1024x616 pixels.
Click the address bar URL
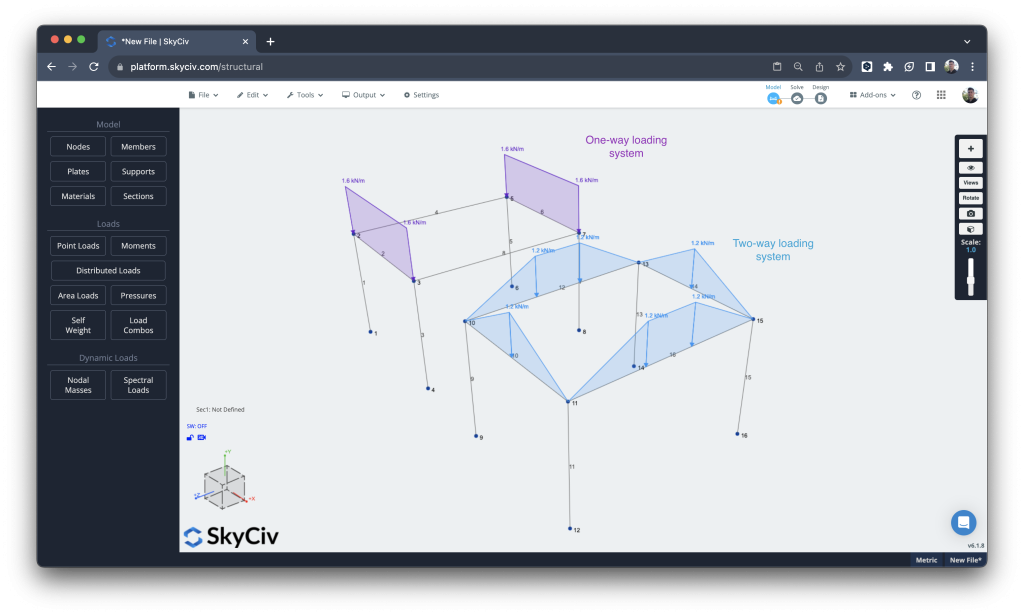click(197, 67)
